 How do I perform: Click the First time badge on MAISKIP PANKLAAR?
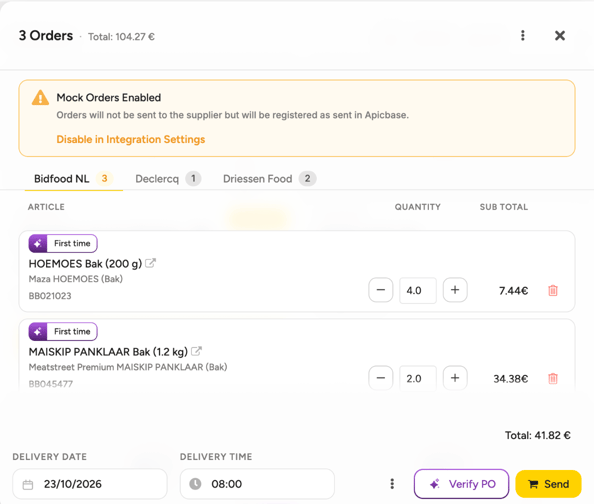(63, 332)
